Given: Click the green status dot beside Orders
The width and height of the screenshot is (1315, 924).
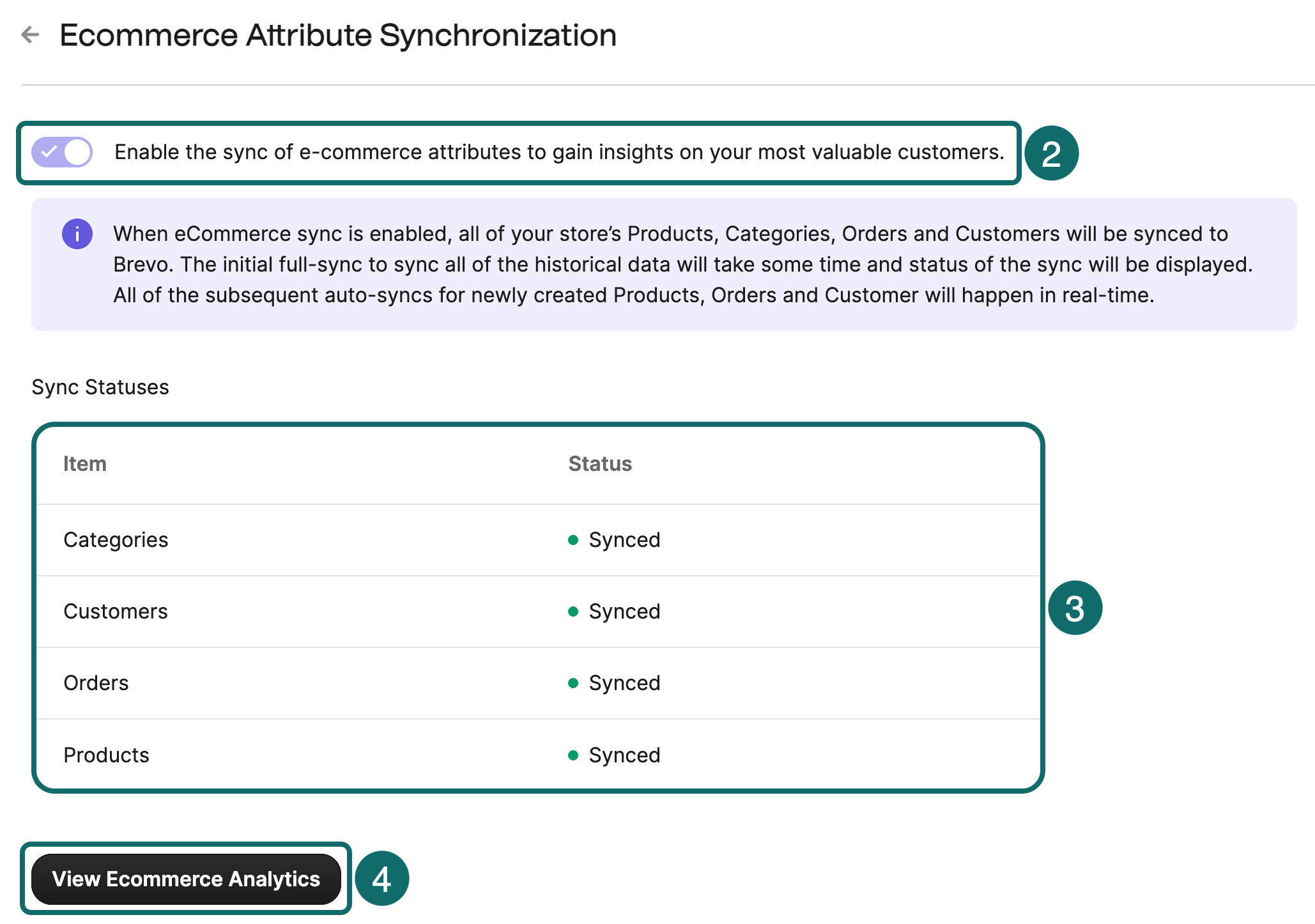Looking at the screenshot, I should [x=573, y=683].
